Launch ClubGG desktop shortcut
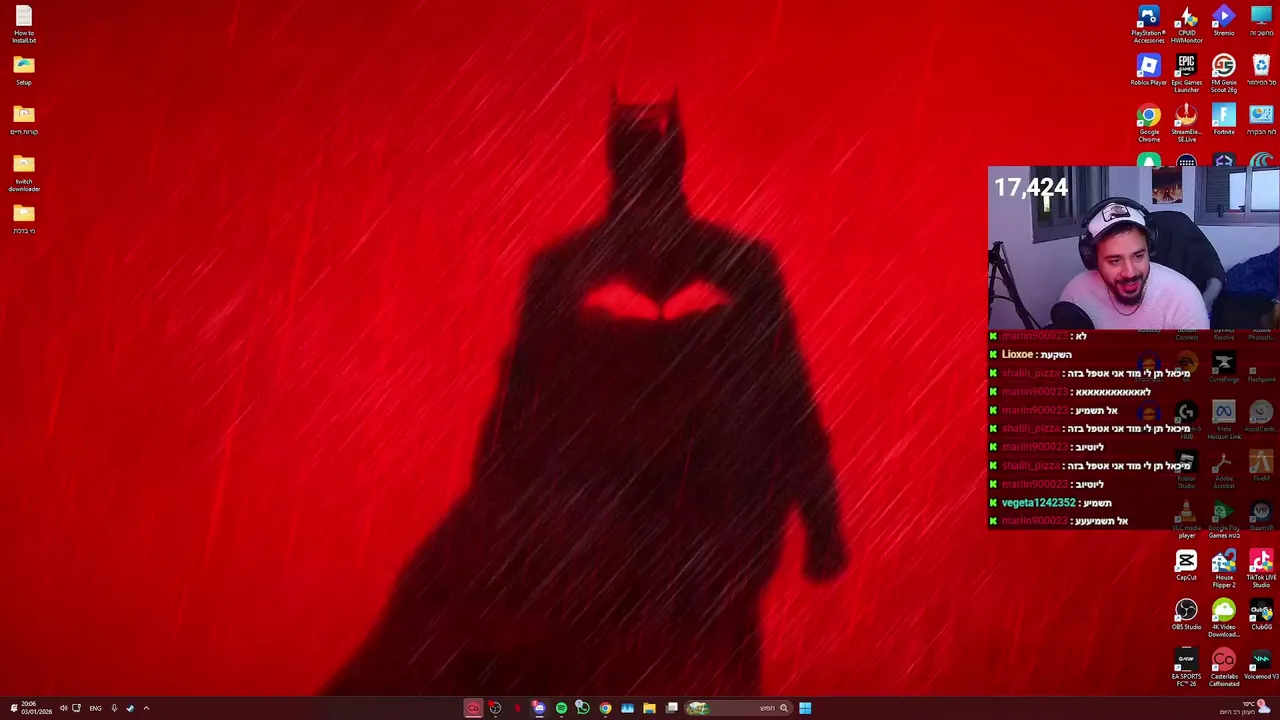Image resolution: width=1280 pixels, height=720 pixels. tap(1261, 615)
